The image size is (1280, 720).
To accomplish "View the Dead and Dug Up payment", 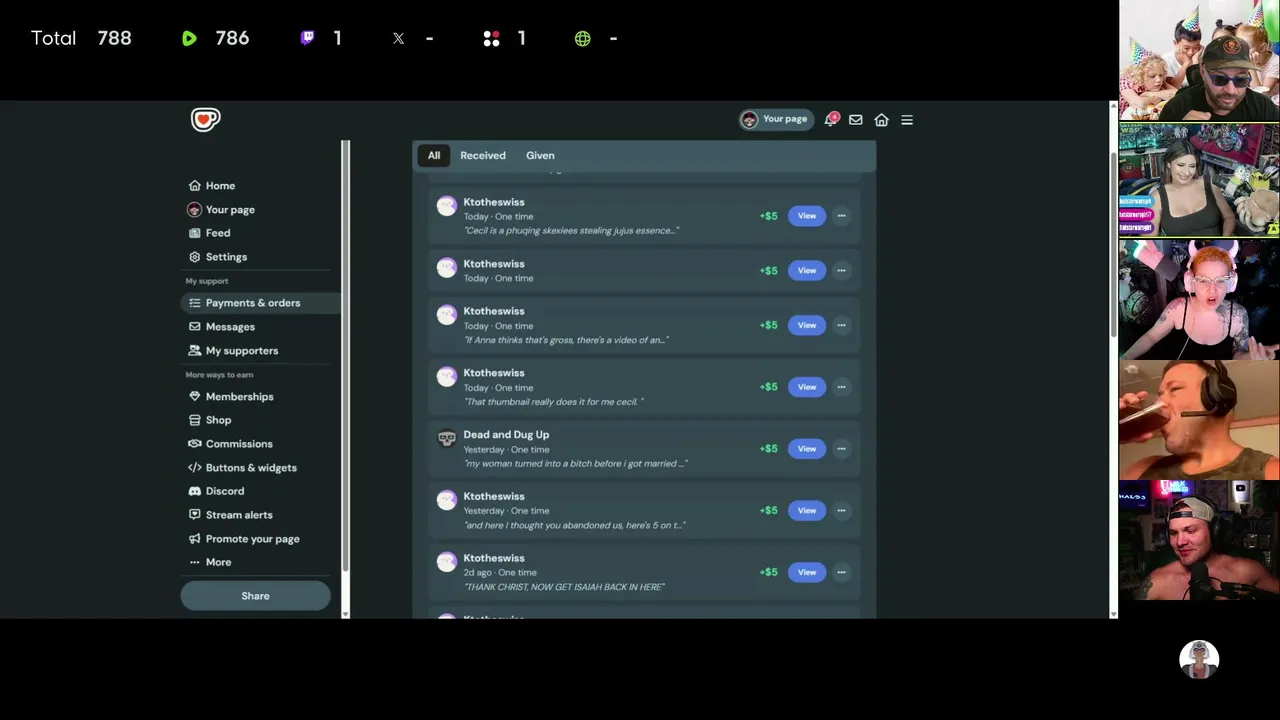I will [807, 449].
